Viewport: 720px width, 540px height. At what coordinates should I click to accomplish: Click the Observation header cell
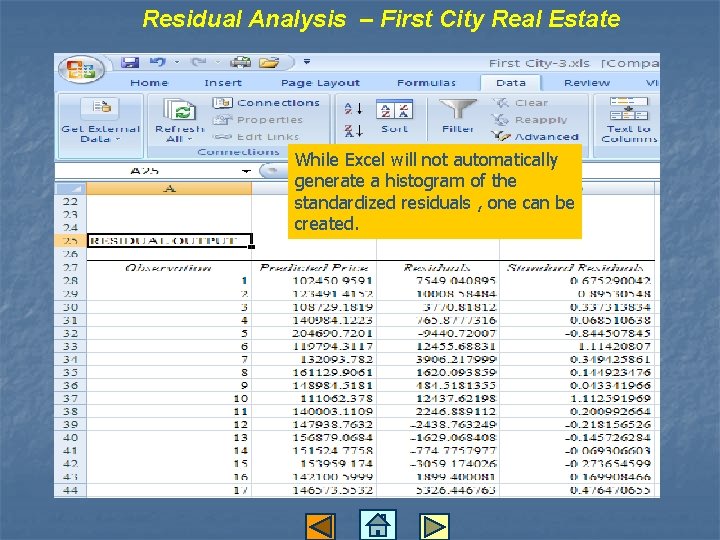(169, 268)
